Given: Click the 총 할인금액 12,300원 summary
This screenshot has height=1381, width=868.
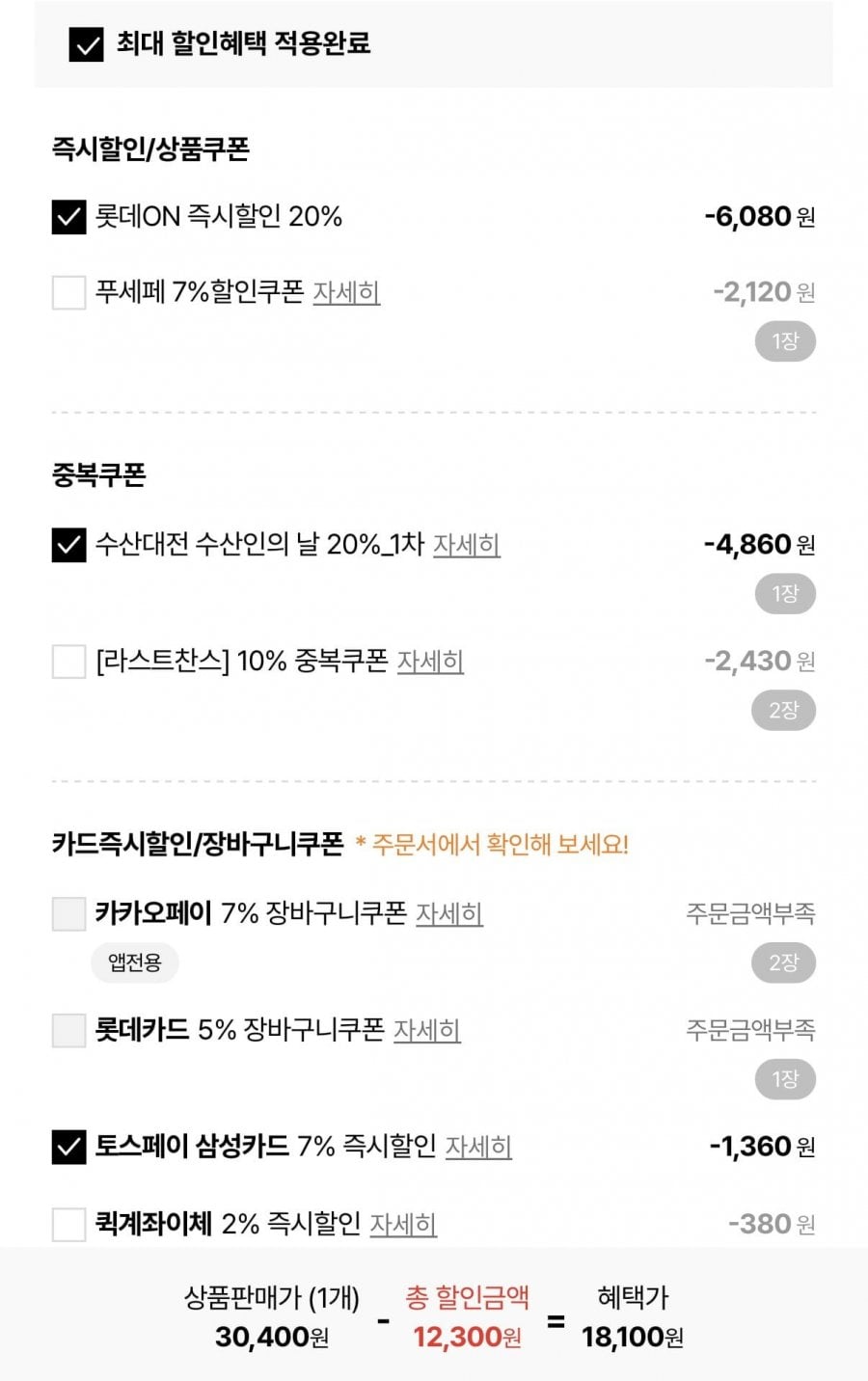Looking at the screenshot, I should pyautogui.click(x=467, y=1318).
